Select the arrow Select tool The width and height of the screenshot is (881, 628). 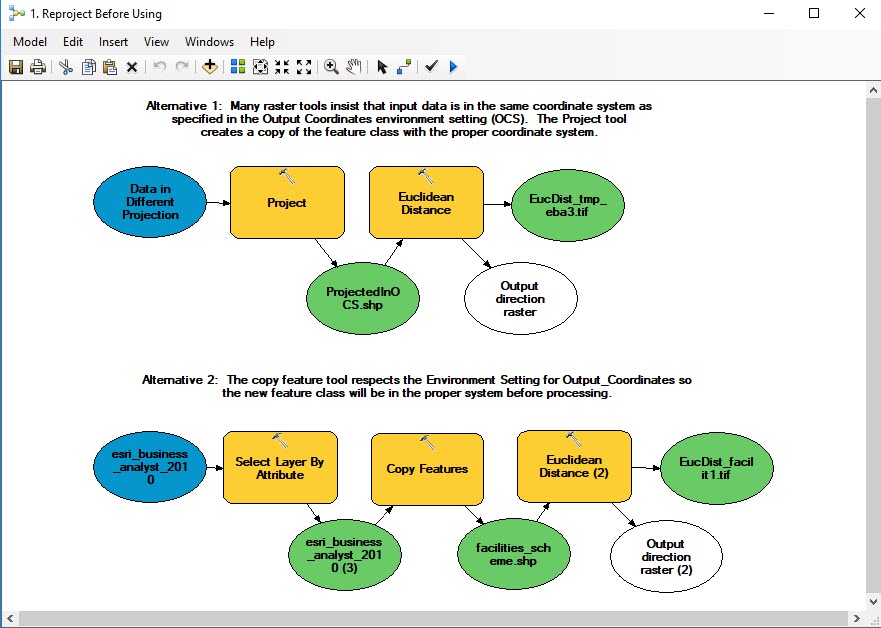382,67
